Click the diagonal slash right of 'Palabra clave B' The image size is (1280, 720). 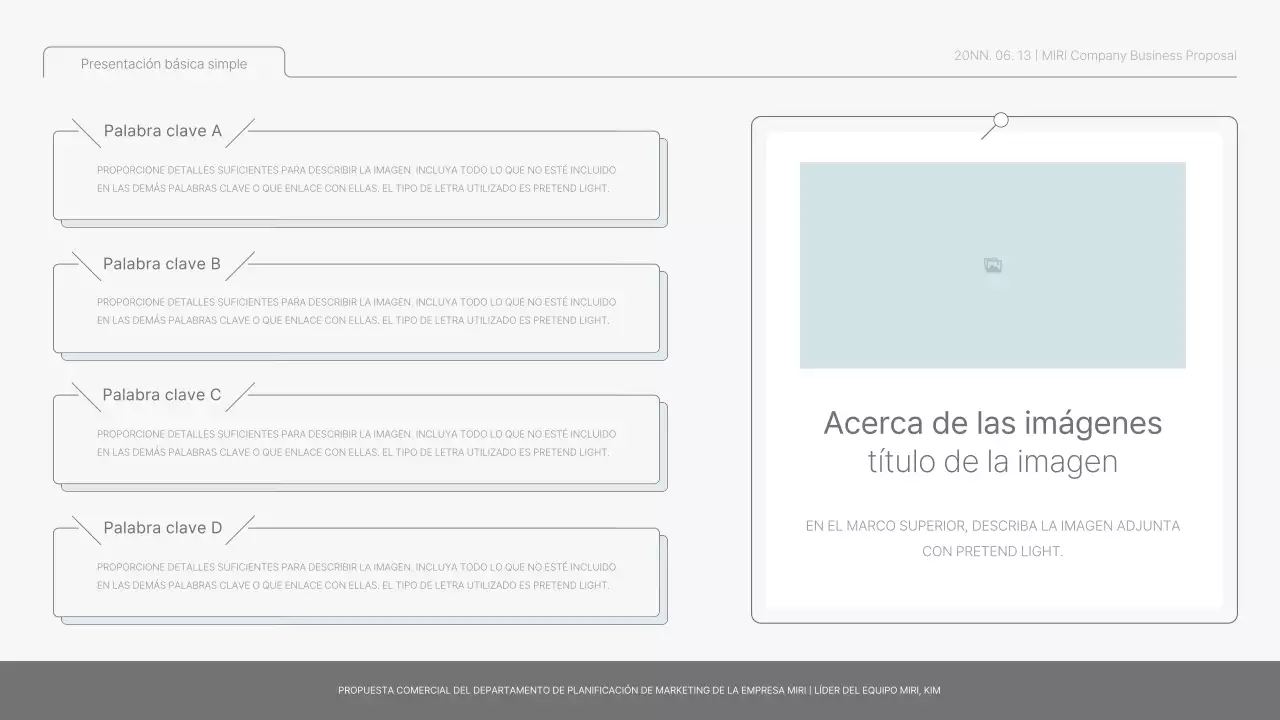coord(240,266)
